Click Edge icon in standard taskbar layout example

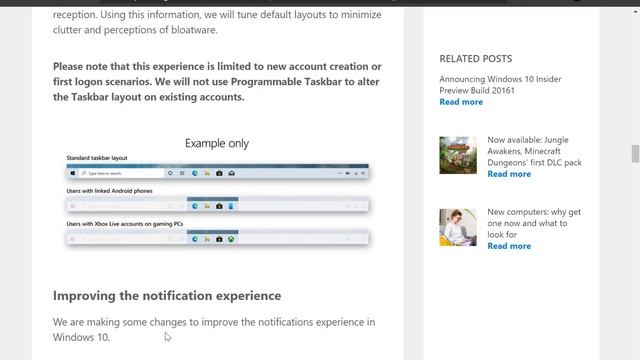click(x=195, y=173)
